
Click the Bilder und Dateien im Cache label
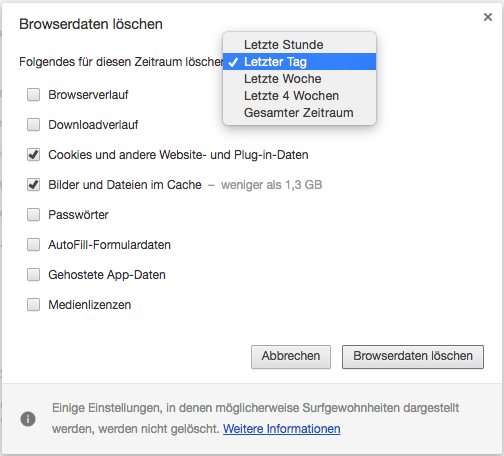(125, 185)
